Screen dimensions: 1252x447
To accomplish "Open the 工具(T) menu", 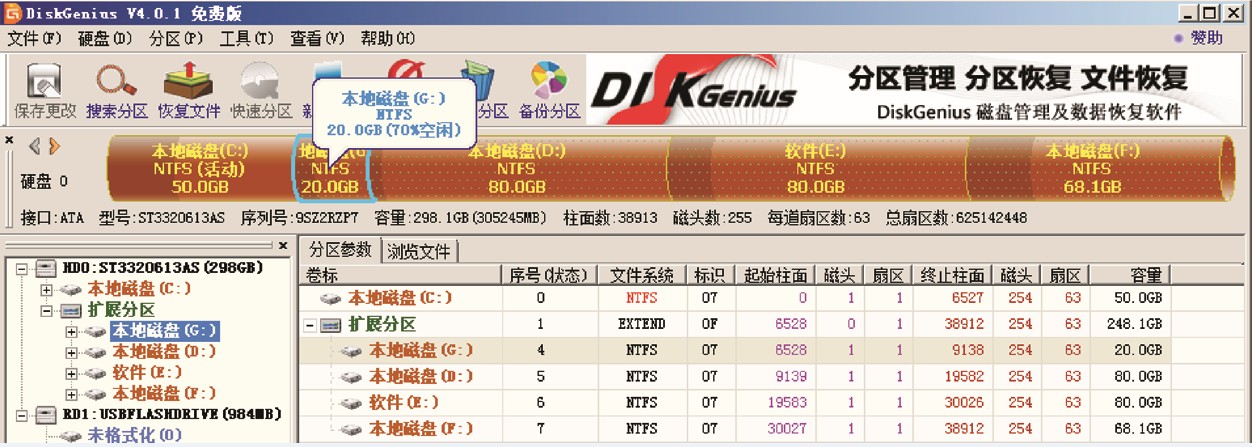I will pyautogui.click(x=247, y=38).
